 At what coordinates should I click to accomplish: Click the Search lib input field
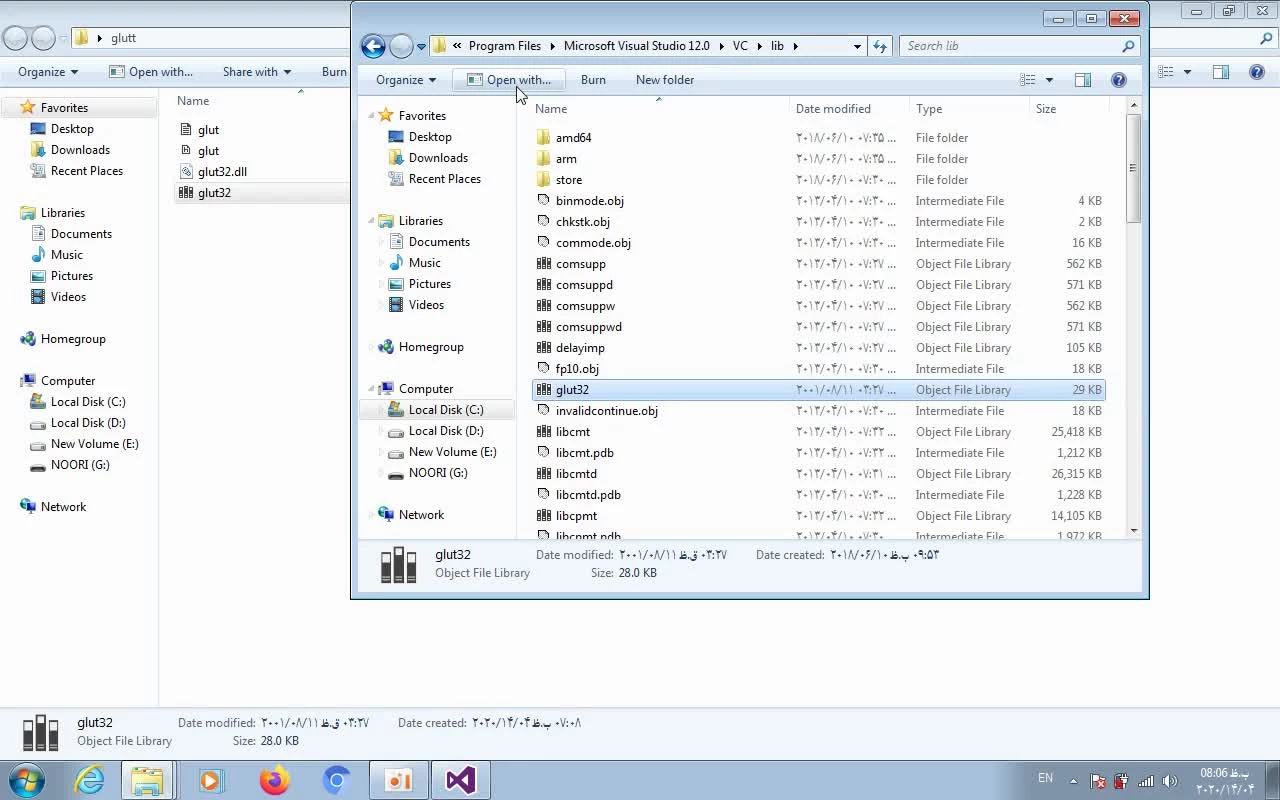1010,46
